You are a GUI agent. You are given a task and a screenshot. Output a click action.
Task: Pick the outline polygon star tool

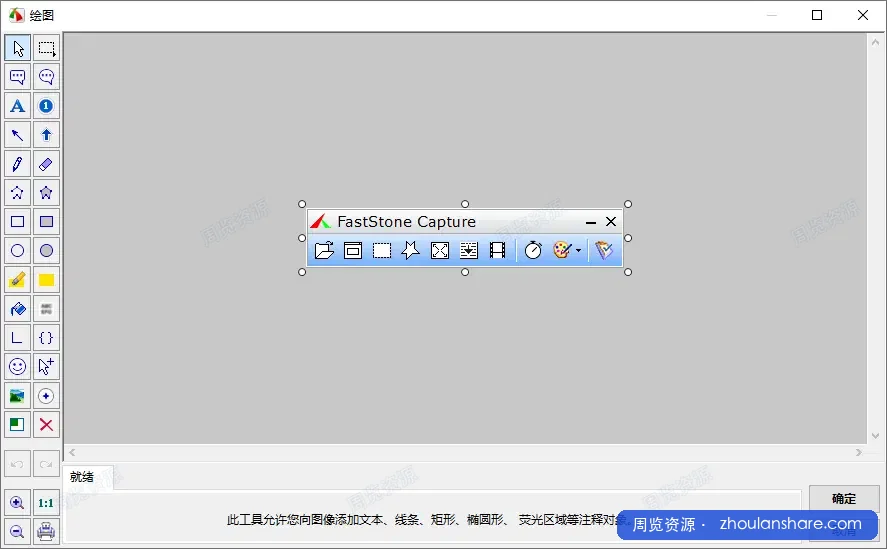(18, 193)
